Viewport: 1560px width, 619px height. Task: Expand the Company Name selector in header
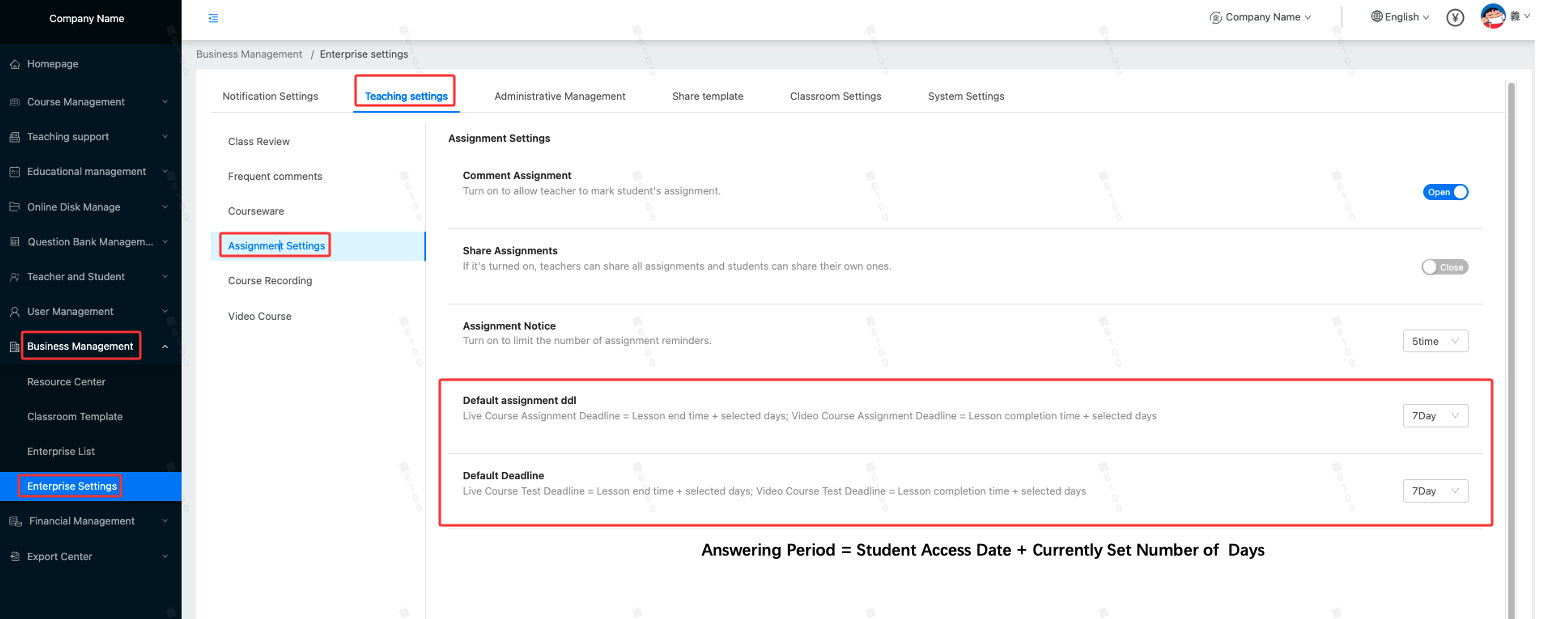[1261, 17]
